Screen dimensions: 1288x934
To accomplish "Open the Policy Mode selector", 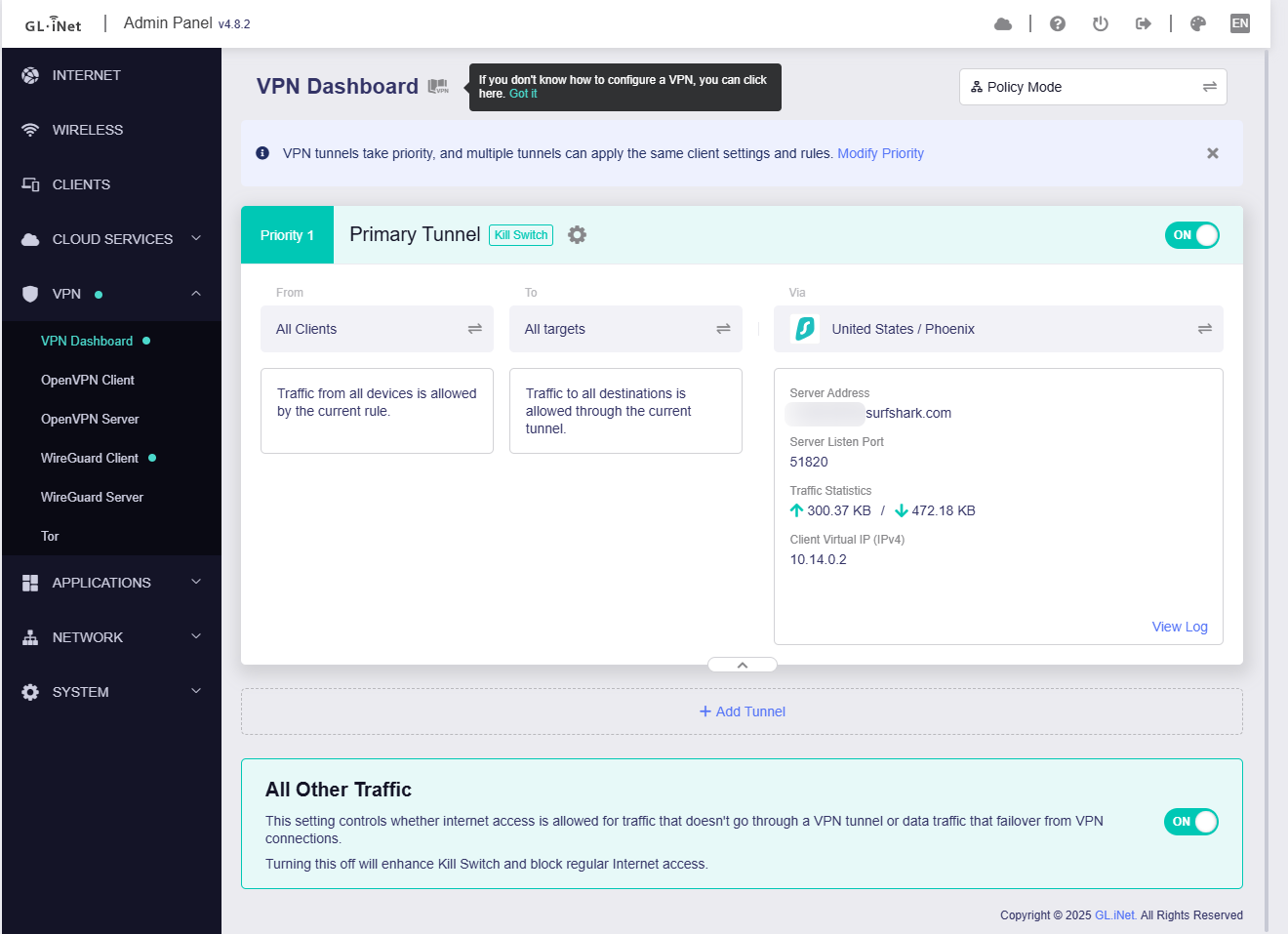I will [1092, 87].
